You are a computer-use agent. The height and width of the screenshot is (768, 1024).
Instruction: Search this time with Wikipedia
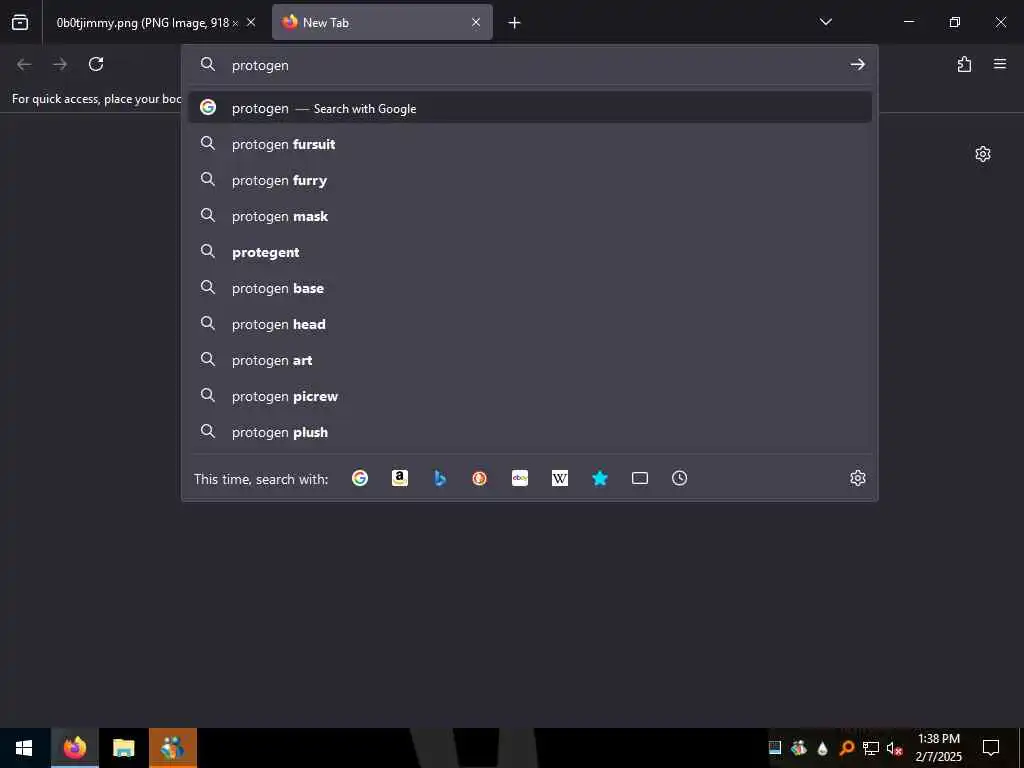560,479
